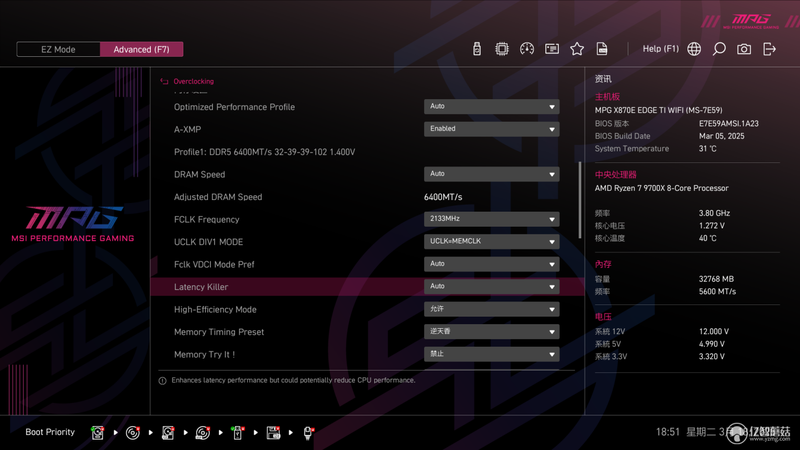
Task: Select the DRAM Speed label
Action: tap(199, 174)
